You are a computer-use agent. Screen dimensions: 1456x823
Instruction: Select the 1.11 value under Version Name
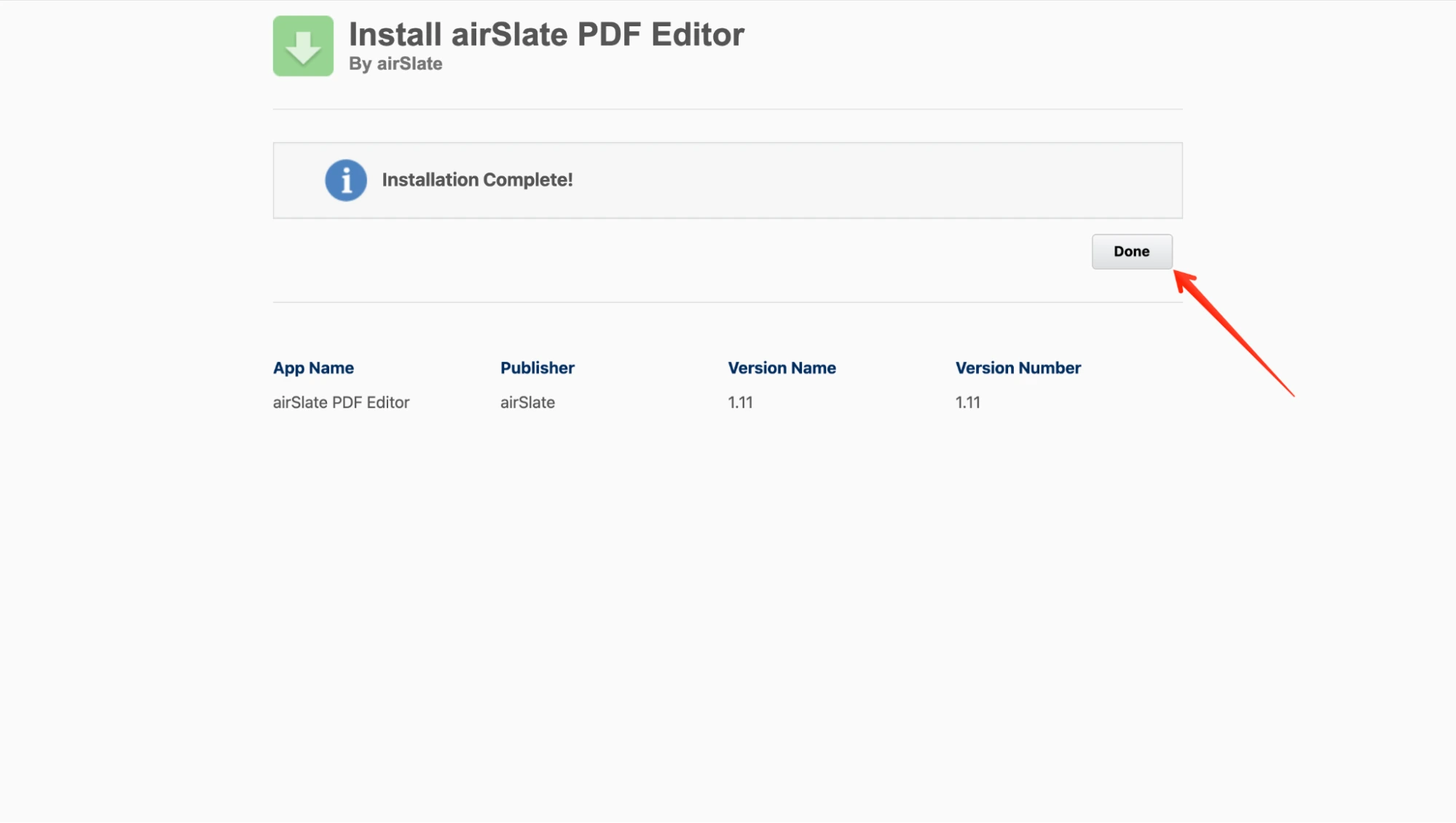click(740, 402)
